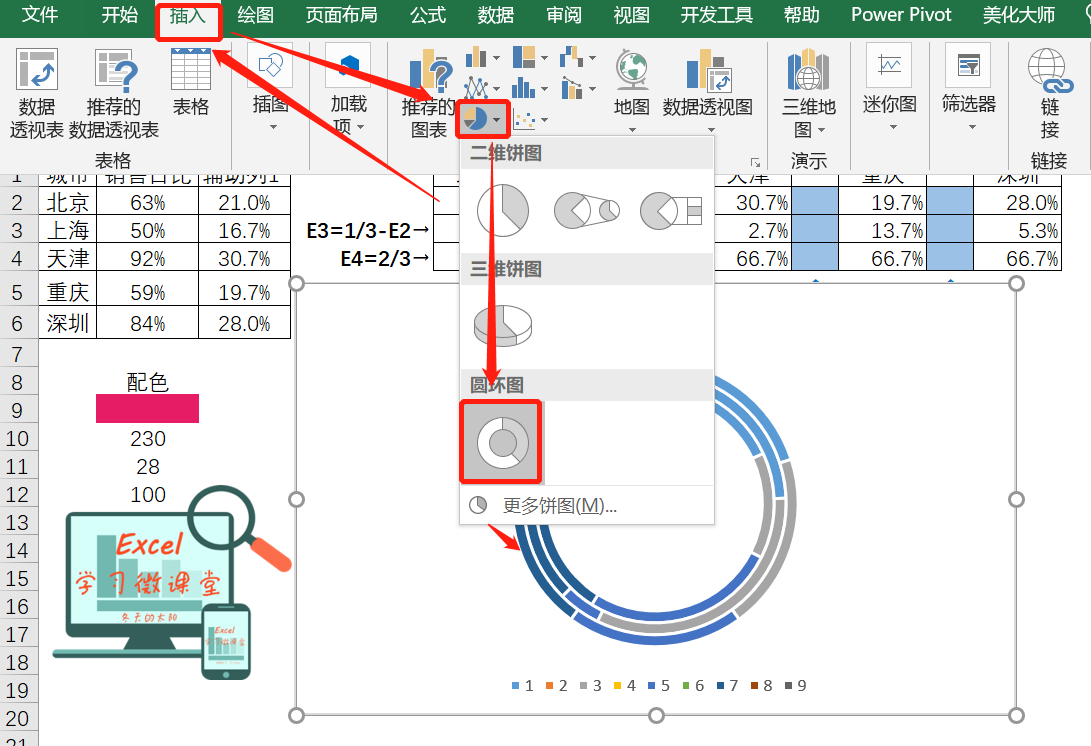Select the 92% cell in 天津 row
Viewport: 1091px width, 746px height.
click(148, 259)
